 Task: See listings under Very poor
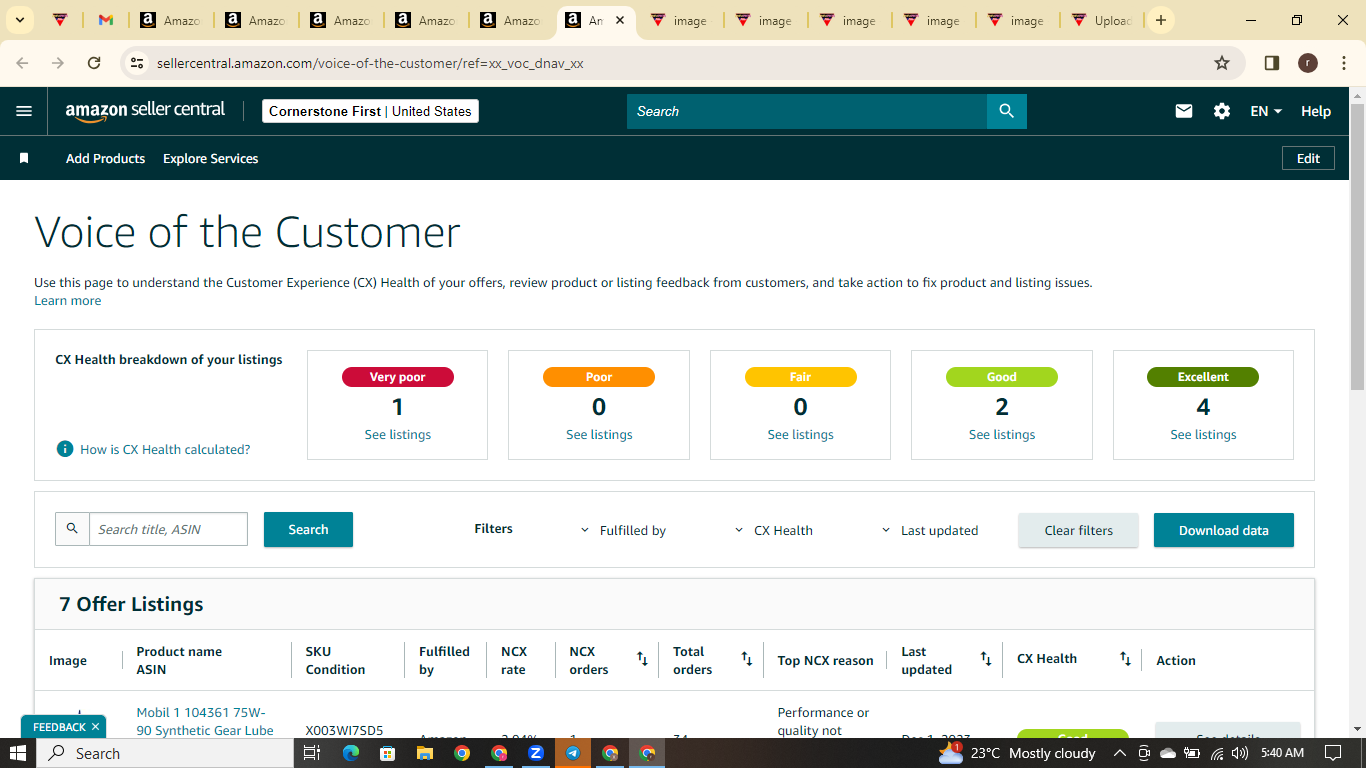point(398,434)
